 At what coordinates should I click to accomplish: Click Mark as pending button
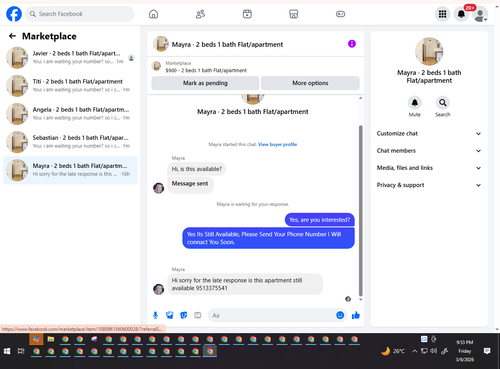pos(205,83)
